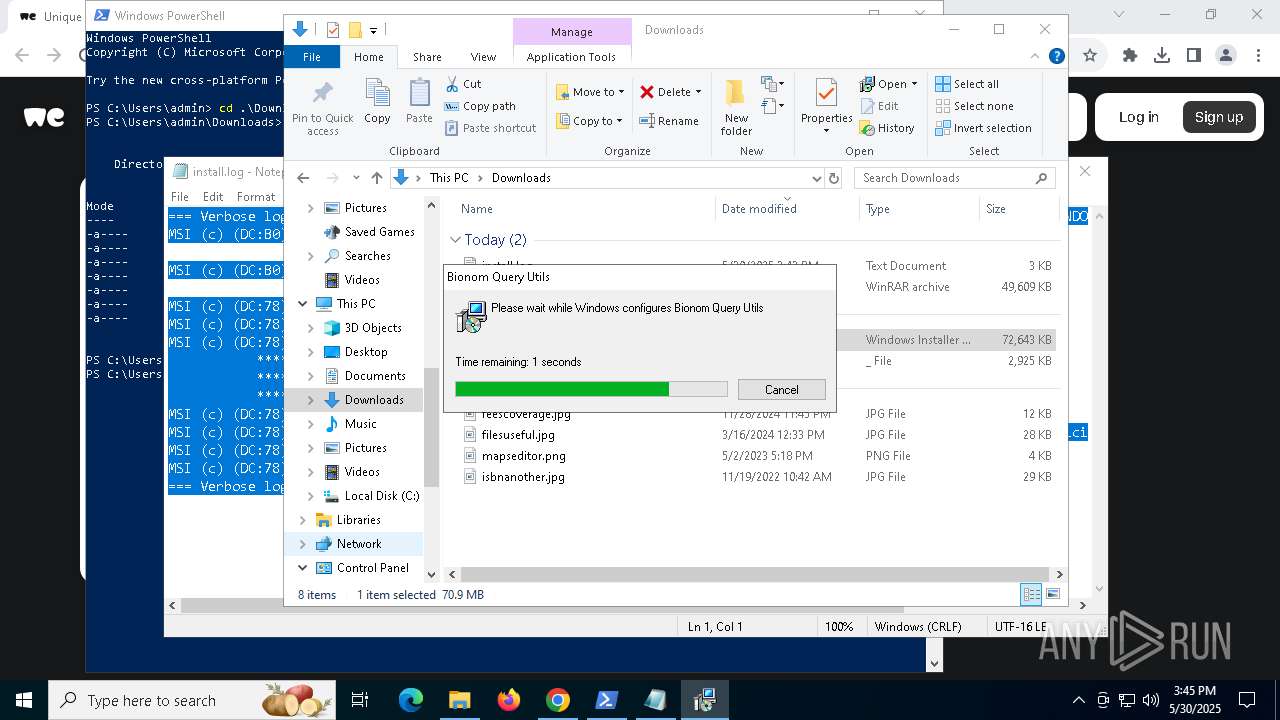The width and height of the screenshot is (1280, 720).
Task: Click the Delete ribbon button
Action: click(670, 92)
